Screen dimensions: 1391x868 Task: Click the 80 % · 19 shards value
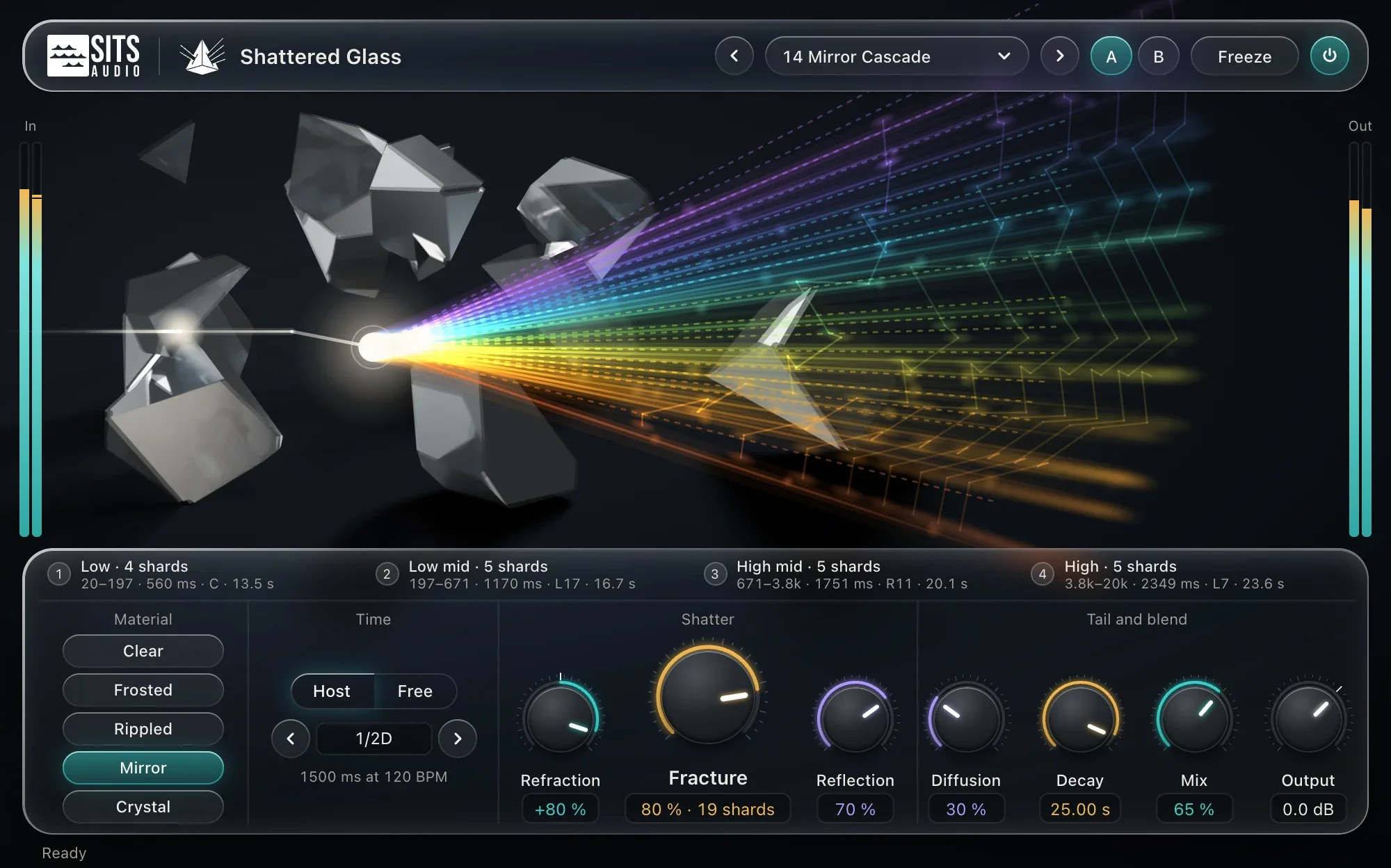[x=708, y=809]
